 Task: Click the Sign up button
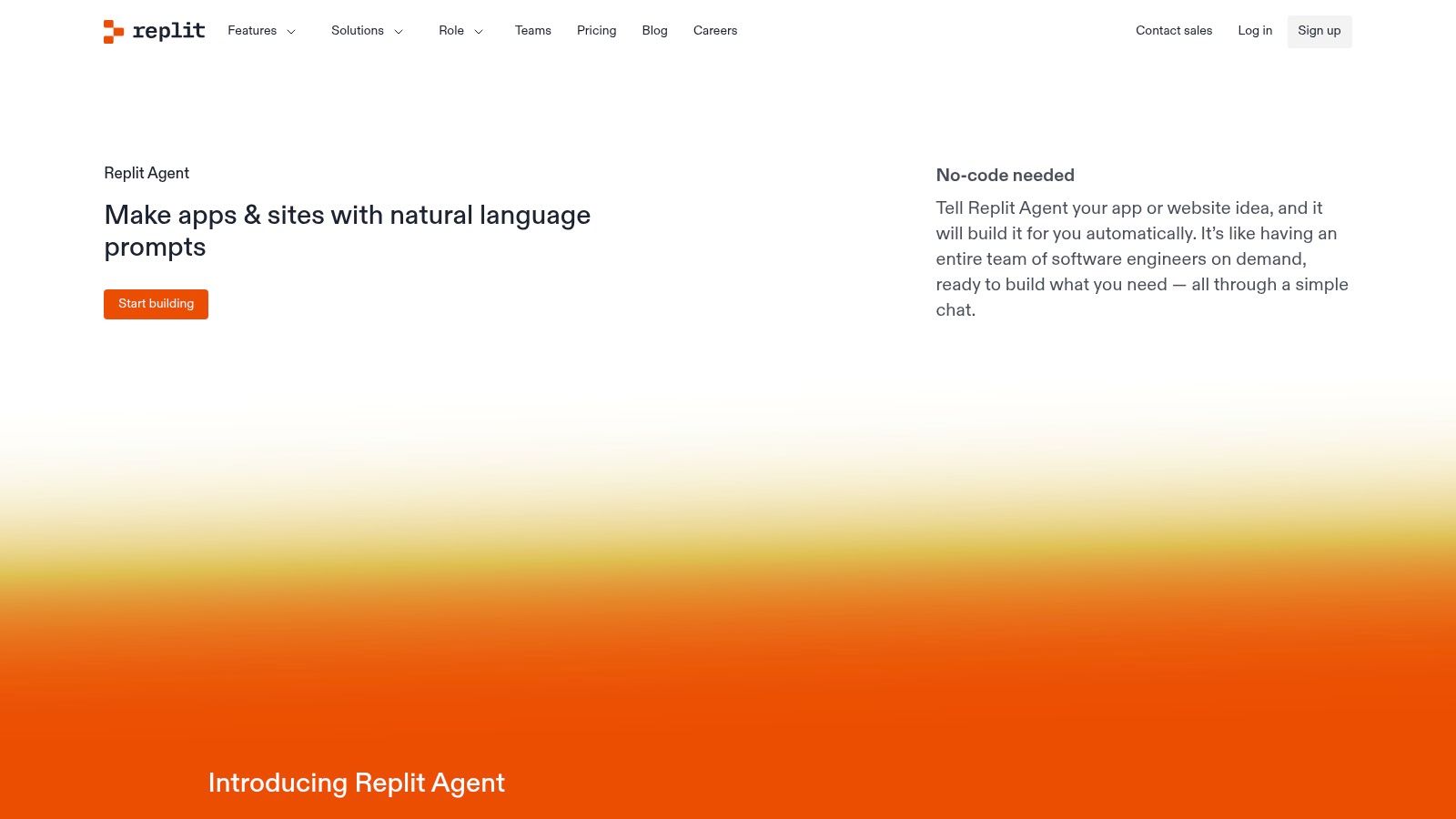pos(1319,32)
